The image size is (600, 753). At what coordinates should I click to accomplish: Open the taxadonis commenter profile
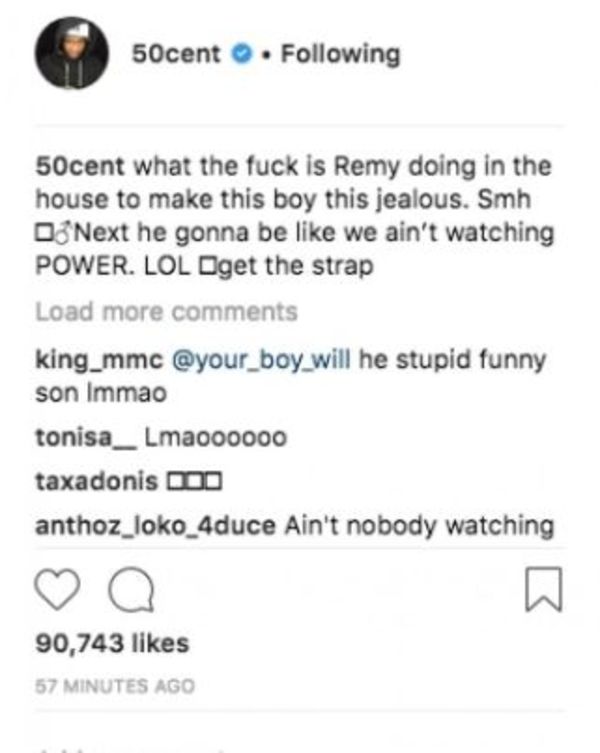96,481
